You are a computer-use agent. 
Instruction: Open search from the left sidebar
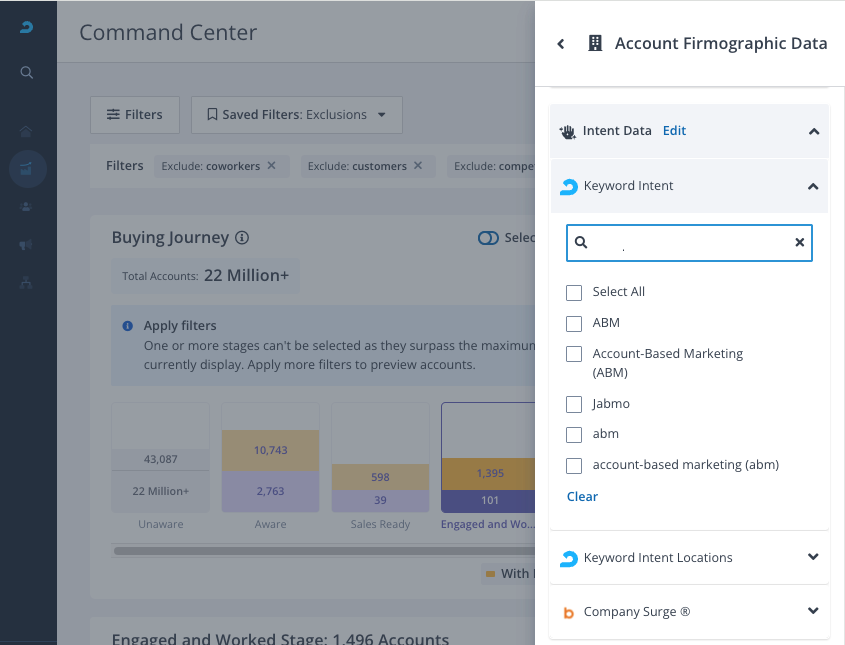click(27, 72)
